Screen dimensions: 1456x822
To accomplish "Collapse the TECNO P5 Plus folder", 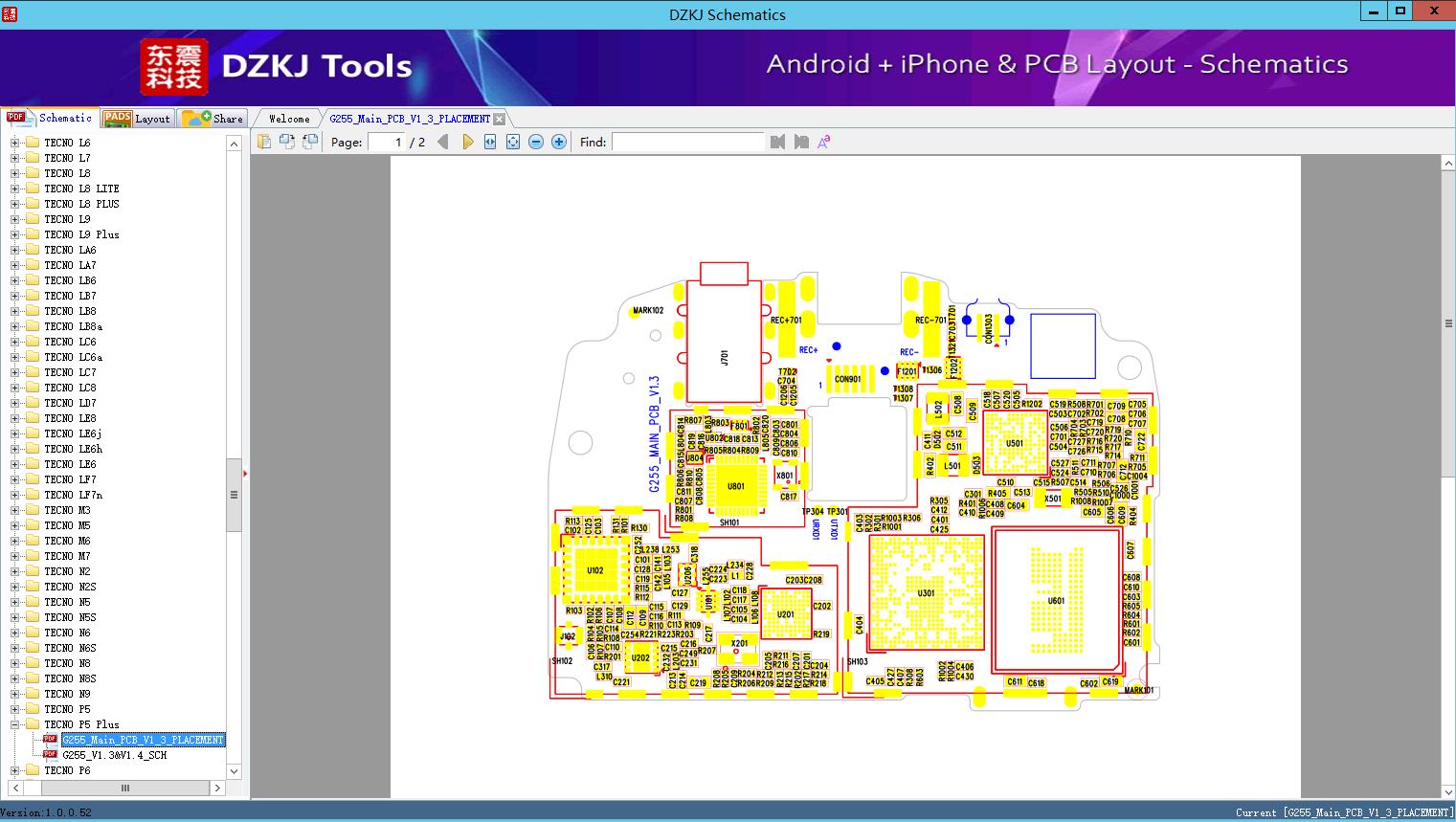I will tap(14, 724).
